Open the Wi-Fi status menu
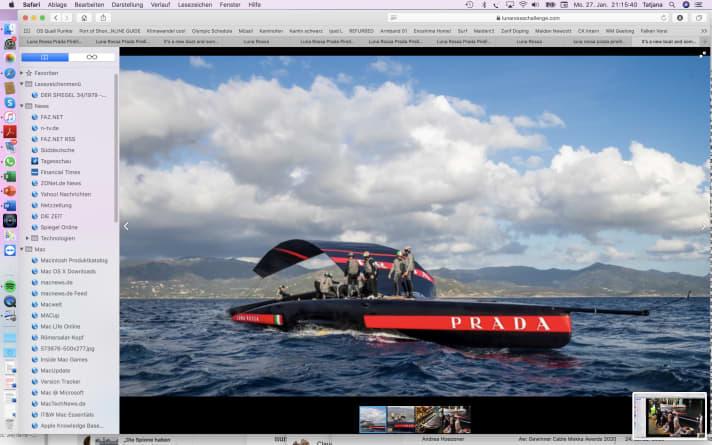This screenshot has width=712, height=445. (x=523, y=5)
